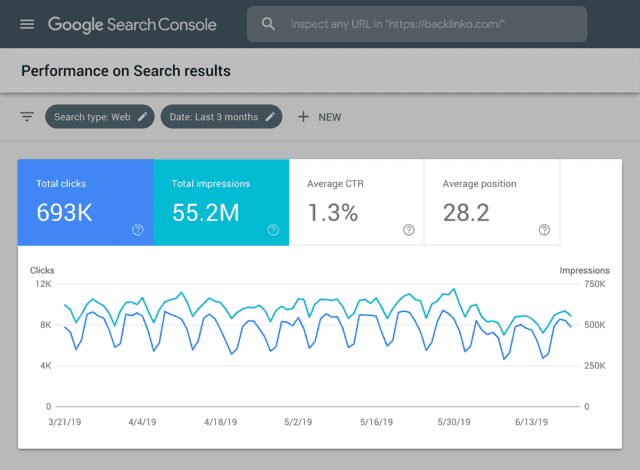Open the hamburger navigation menu

click(x=27, y=24)
